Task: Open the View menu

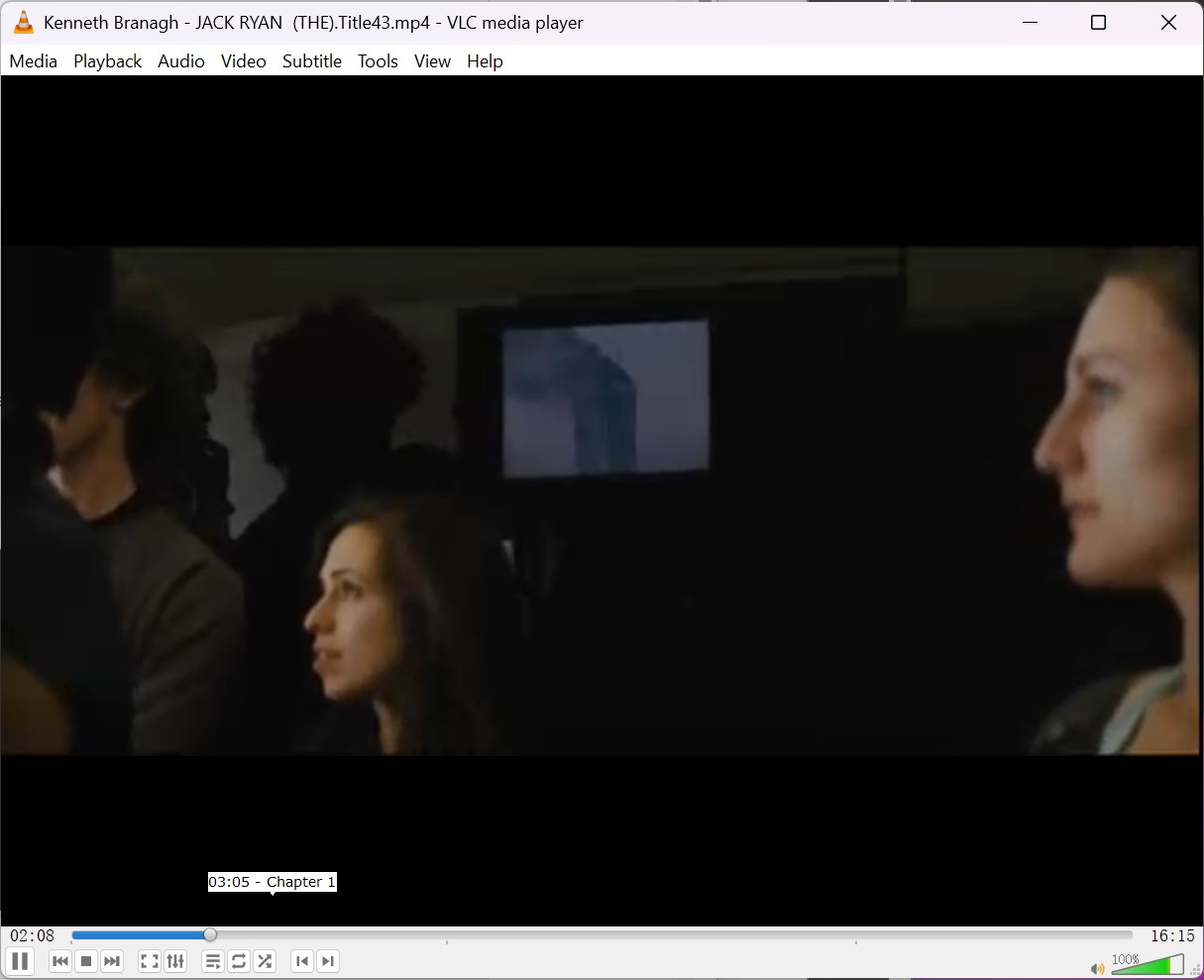Action: pyautogui.click(x=432, y=60)
